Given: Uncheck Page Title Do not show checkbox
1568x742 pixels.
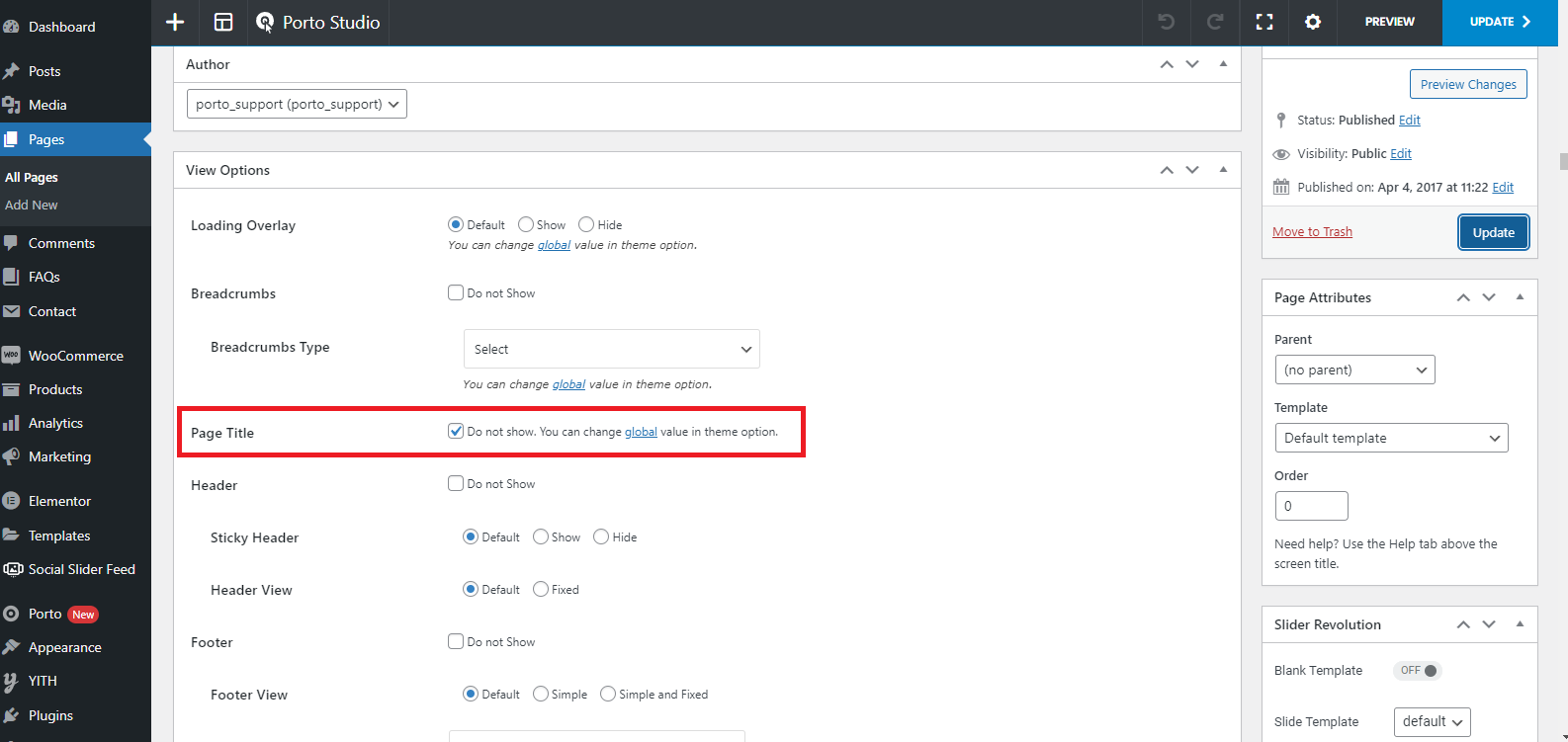Looking at the screenshot, I should click(456, 431).
